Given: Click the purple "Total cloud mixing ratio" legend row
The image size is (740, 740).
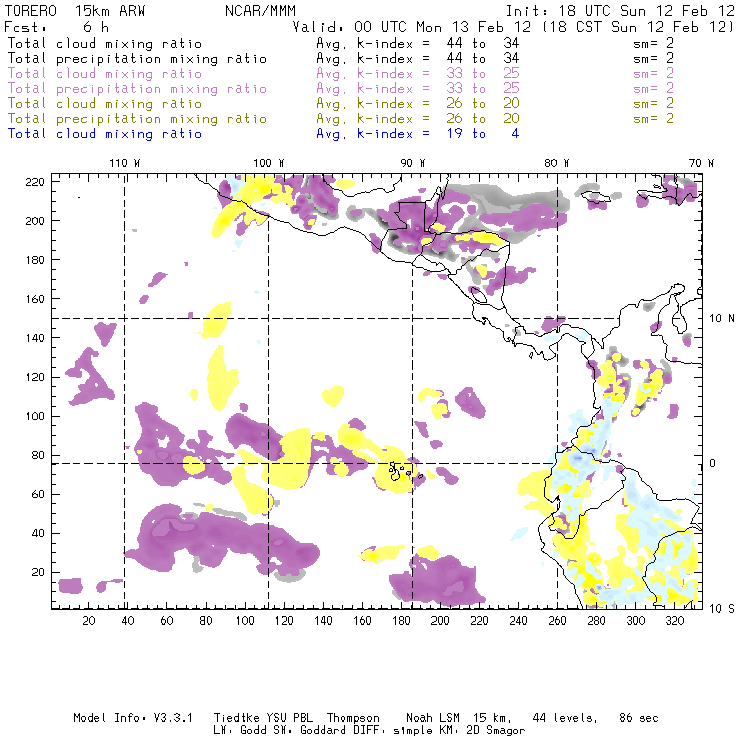Looking at the screenshot, I should 105,74.
